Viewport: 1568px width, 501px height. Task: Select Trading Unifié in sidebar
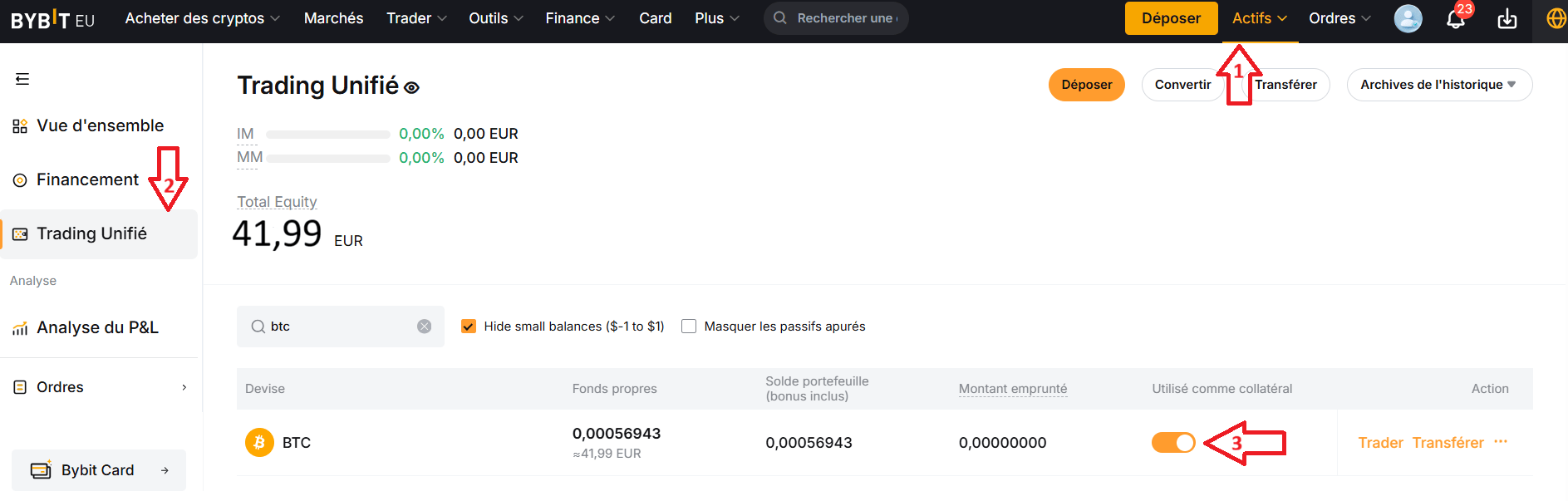(x=100, y=234)
